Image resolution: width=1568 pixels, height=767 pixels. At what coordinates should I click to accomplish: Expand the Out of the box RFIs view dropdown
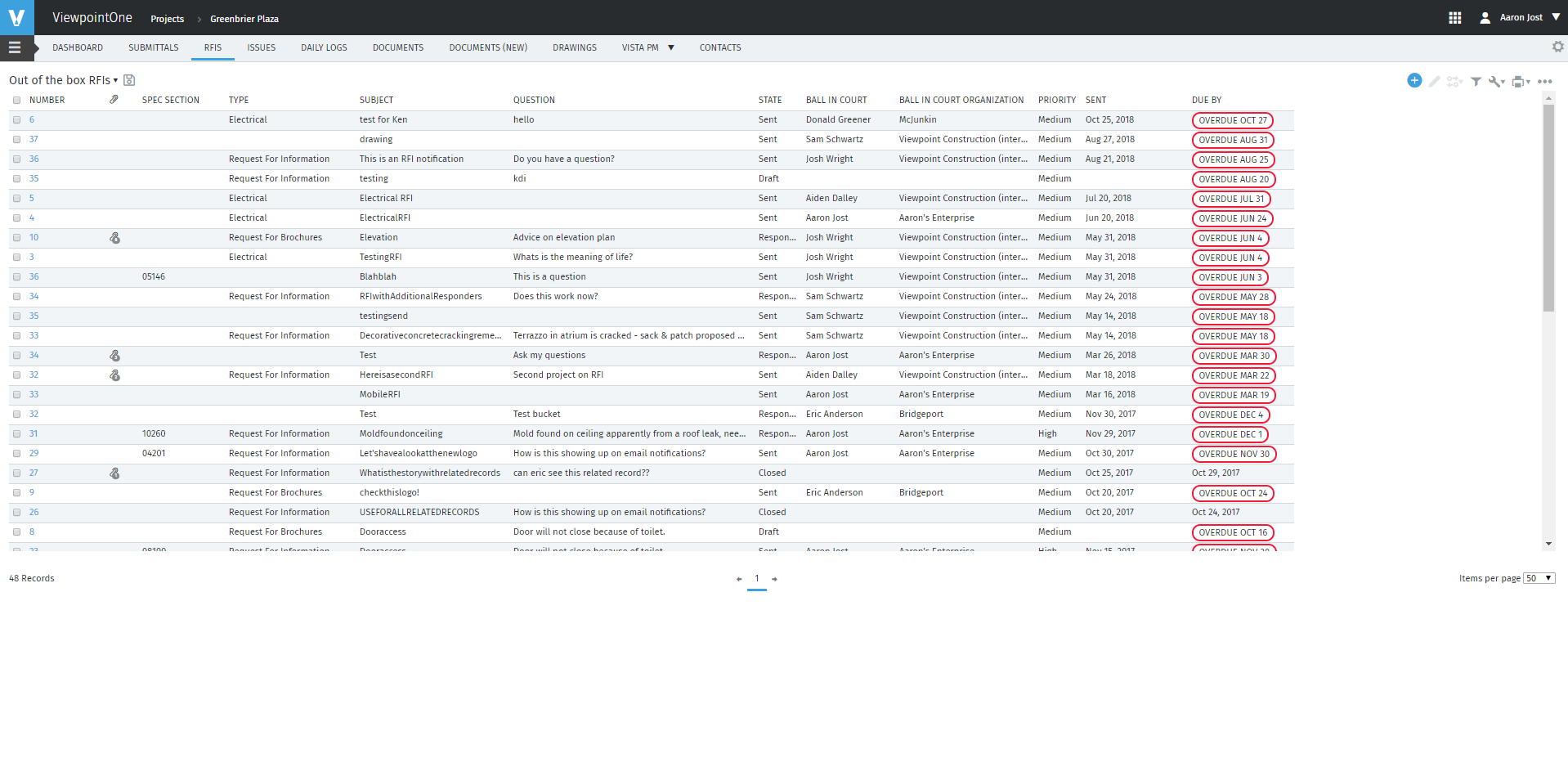pyautogui.click(x=115, y=80)
